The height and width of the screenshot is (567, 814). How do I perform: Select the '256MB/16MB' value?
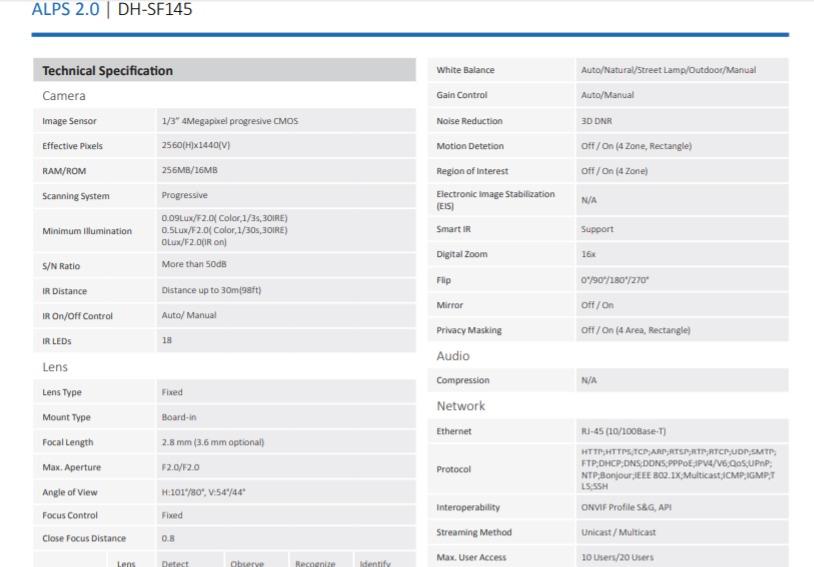click(x=189, y=170)
